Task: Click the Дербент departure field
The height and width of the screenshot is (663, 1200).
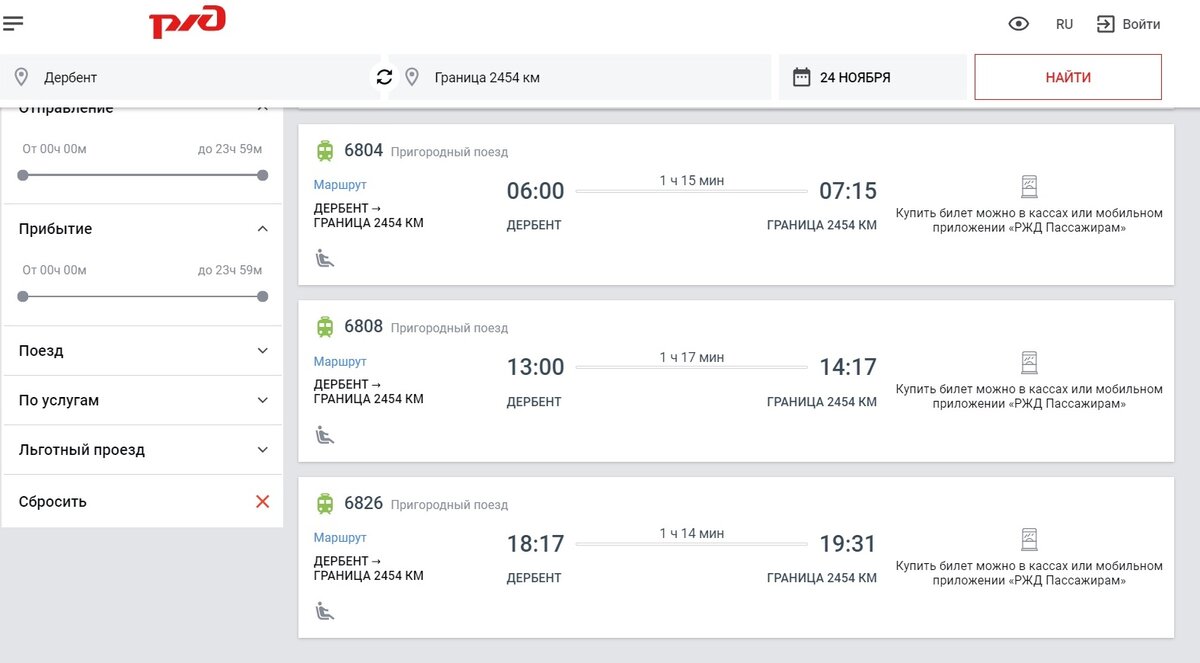Action: 190,77
